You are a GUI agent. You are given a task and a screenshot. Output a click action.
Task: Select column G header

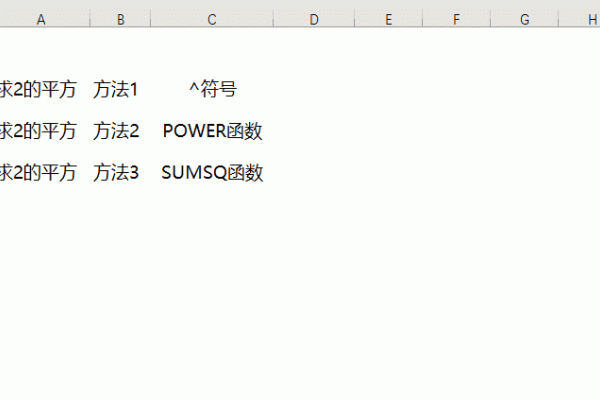[x=525, y=19]
